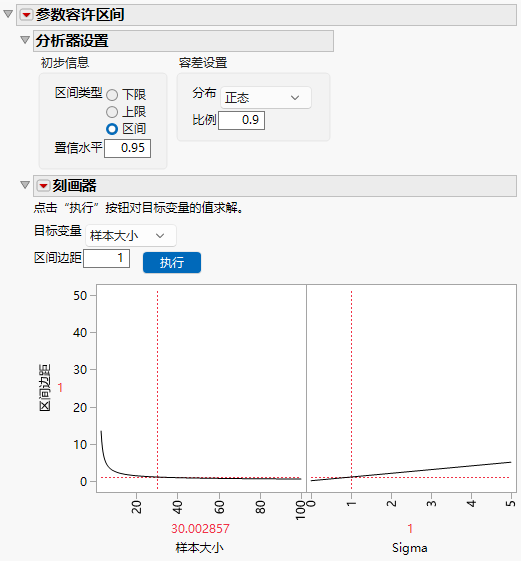
Task: Click the 比例 field with 0.9
Action: coord(242,120)
